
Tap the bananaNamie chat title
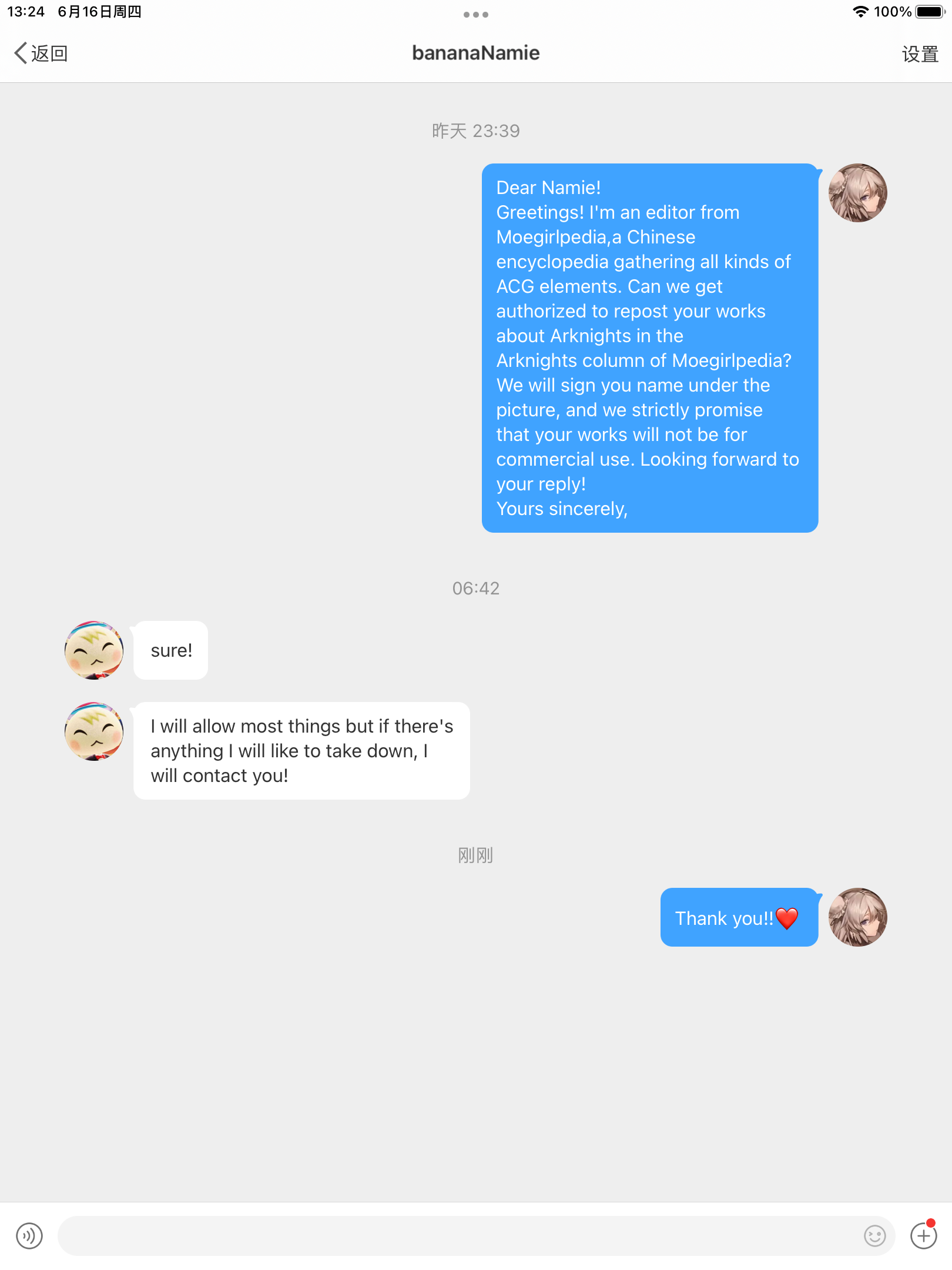point(476,53)
